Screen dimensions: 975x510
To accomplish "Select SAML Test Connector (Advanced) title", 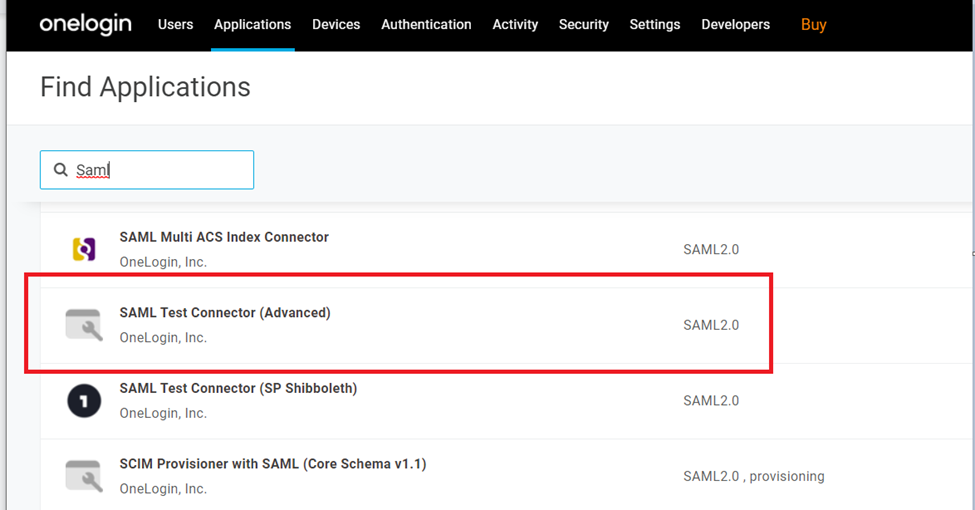I will 225,313.
